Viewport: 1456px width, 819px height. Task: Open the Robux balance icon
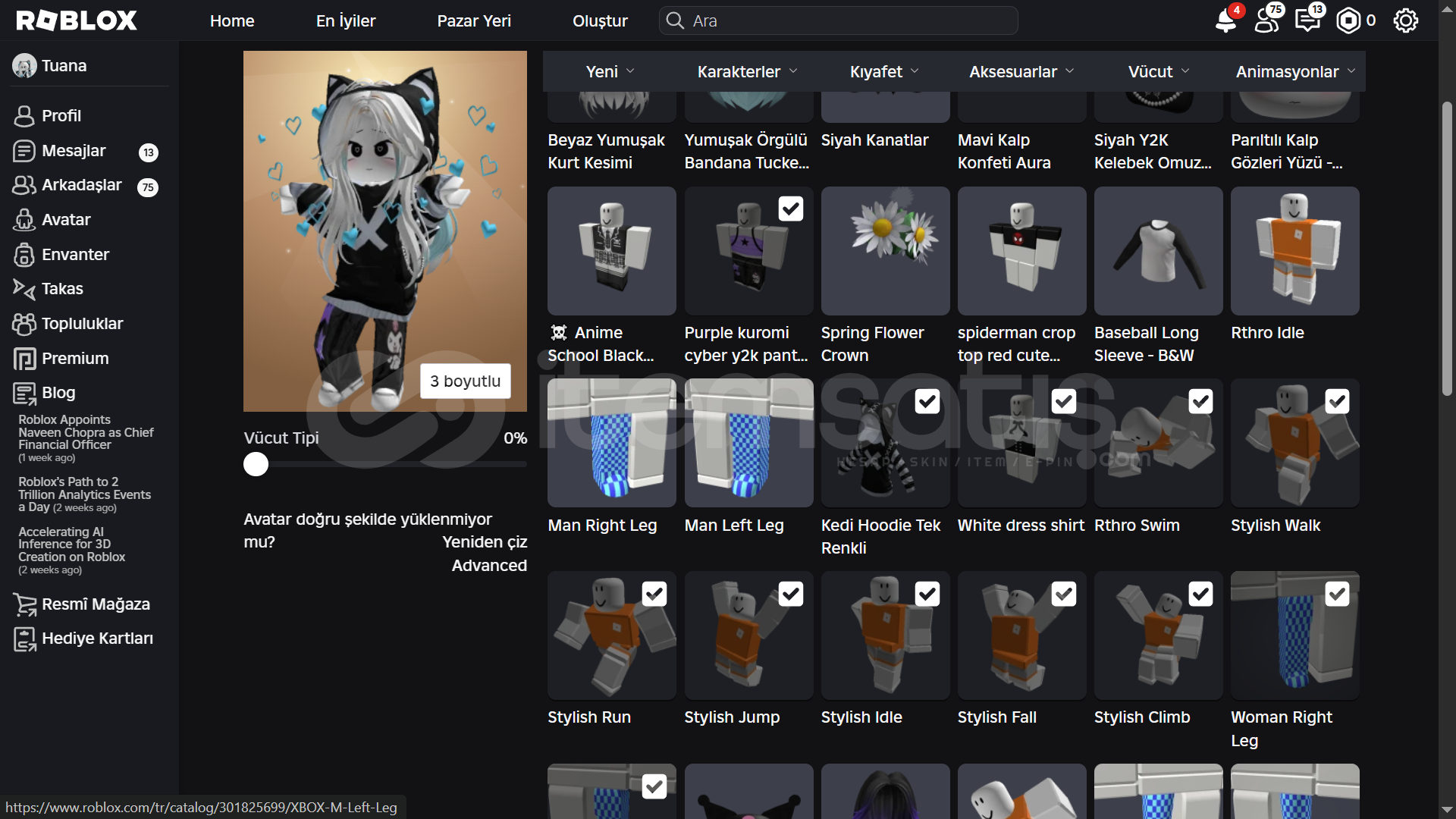[x=1348, y=20]
